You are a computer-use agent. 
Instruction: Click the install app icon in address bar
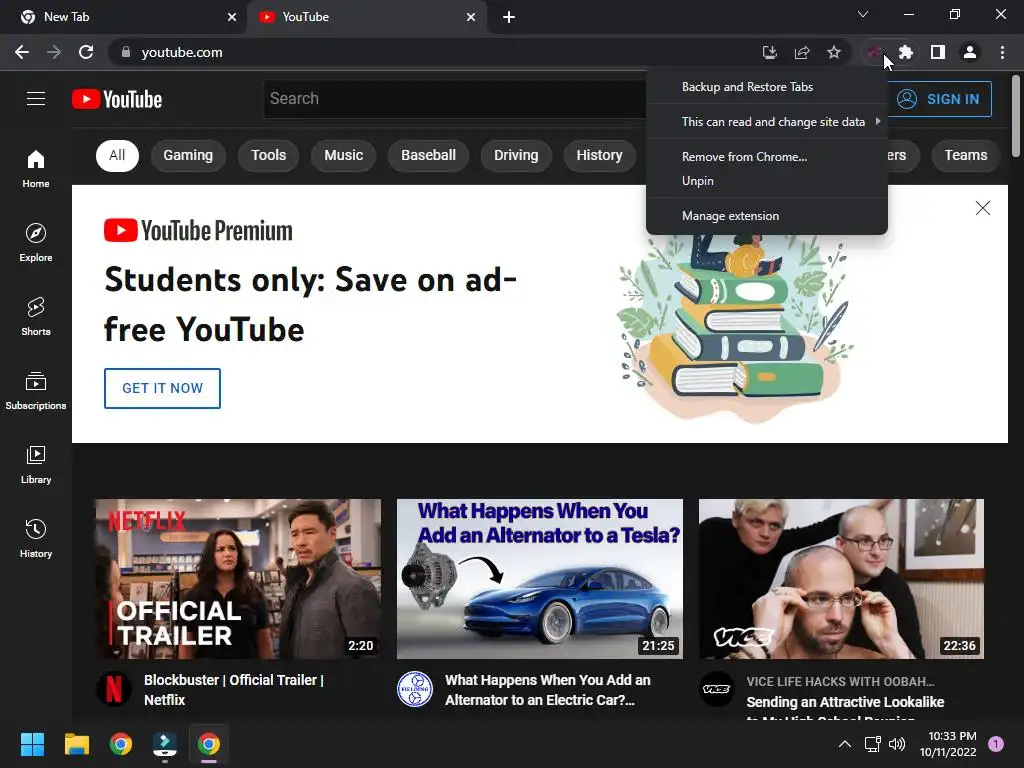(x=770, y=52)
